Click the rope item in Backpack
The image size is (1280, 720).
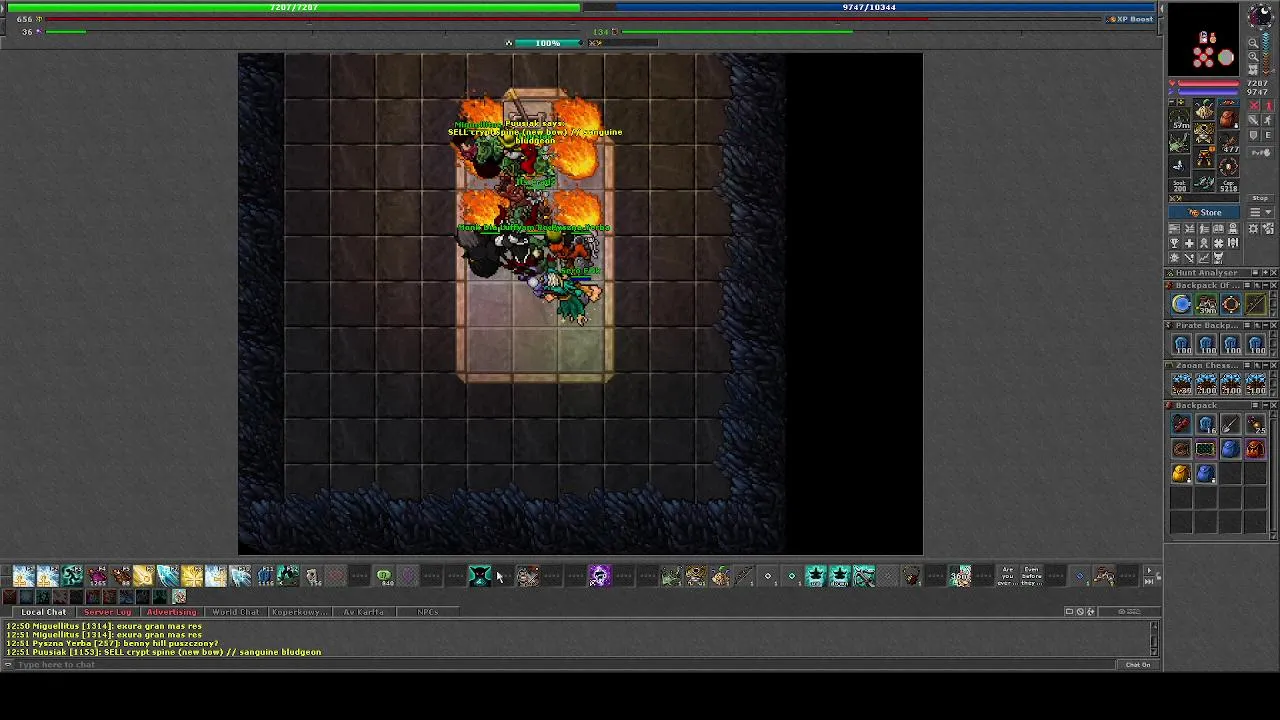coord(1181,449)
